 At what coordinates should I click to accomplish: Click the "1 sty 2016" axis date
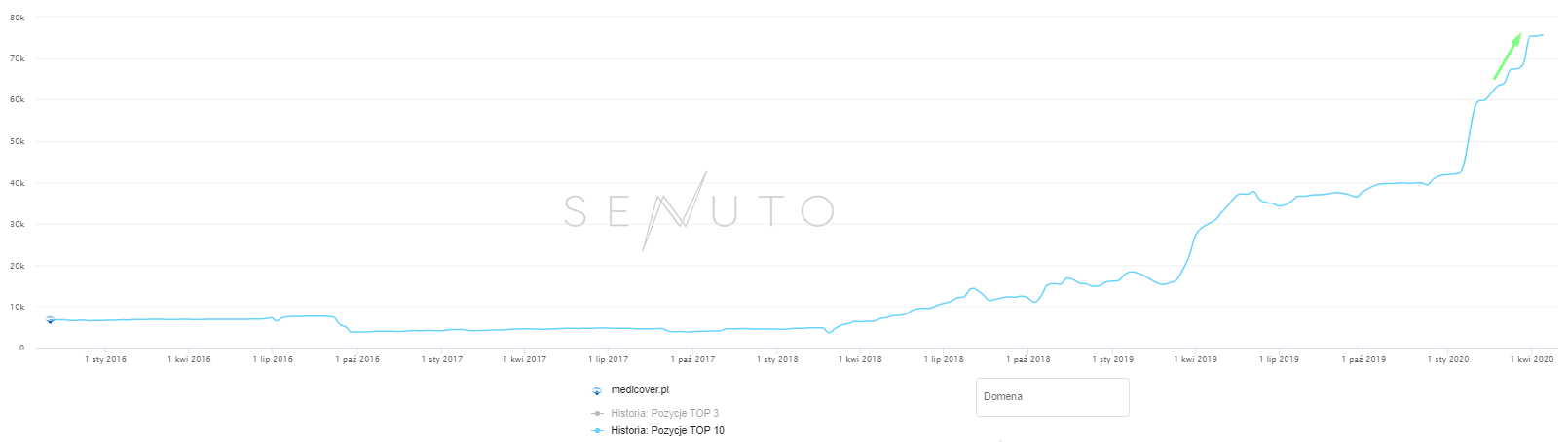[105, 360]
